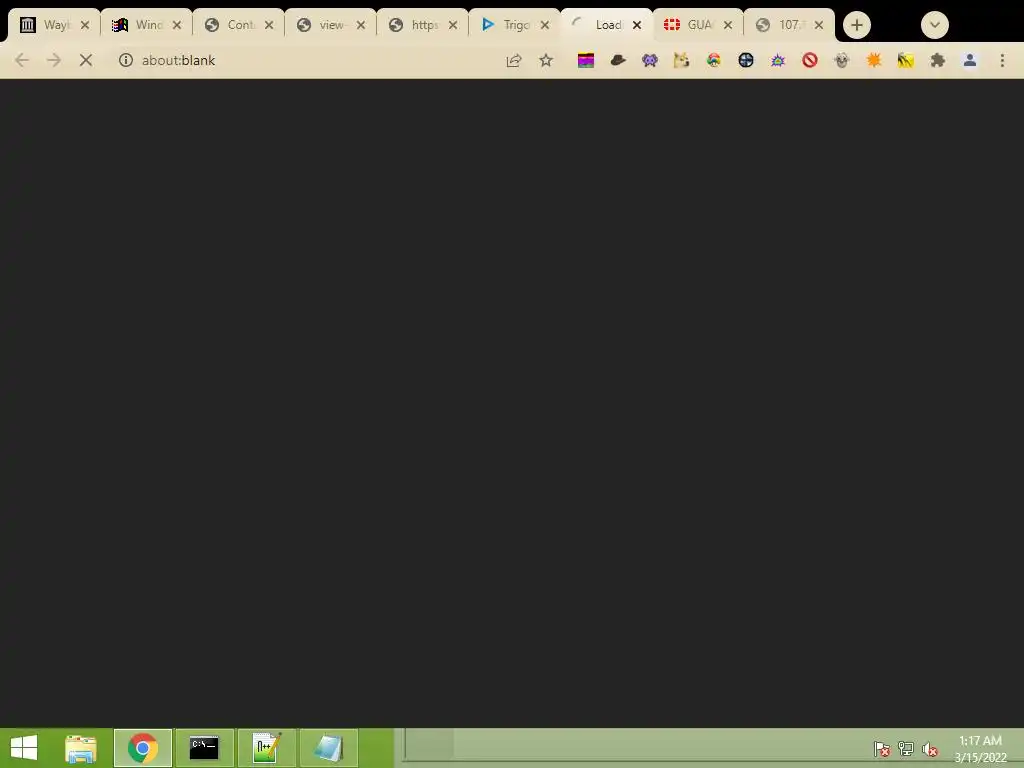This screenshot has width=1024, height=768.
Task: Close the '107' tab
Action: [x=819, y=25]
